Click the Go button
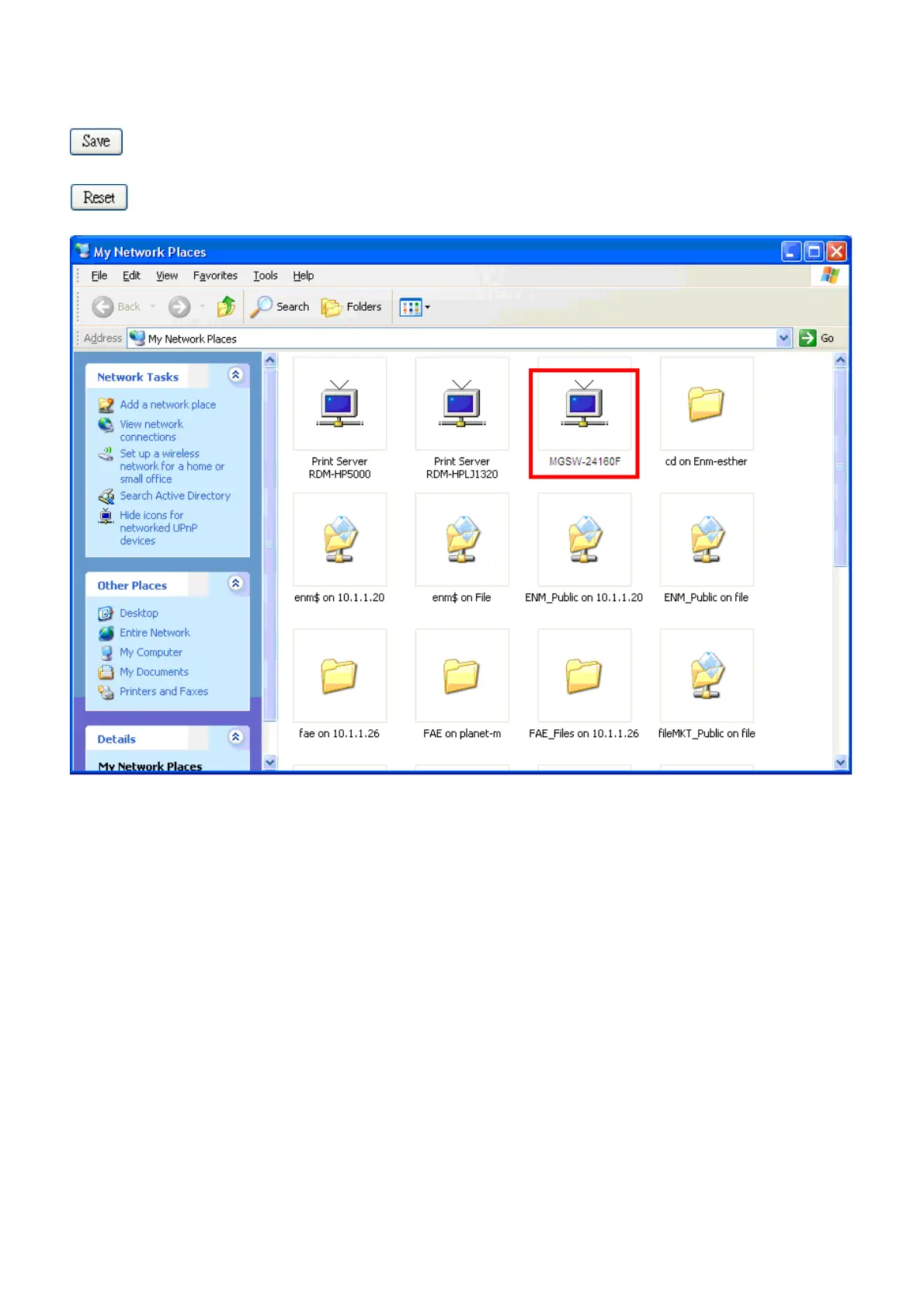 (x=817, y=338)
